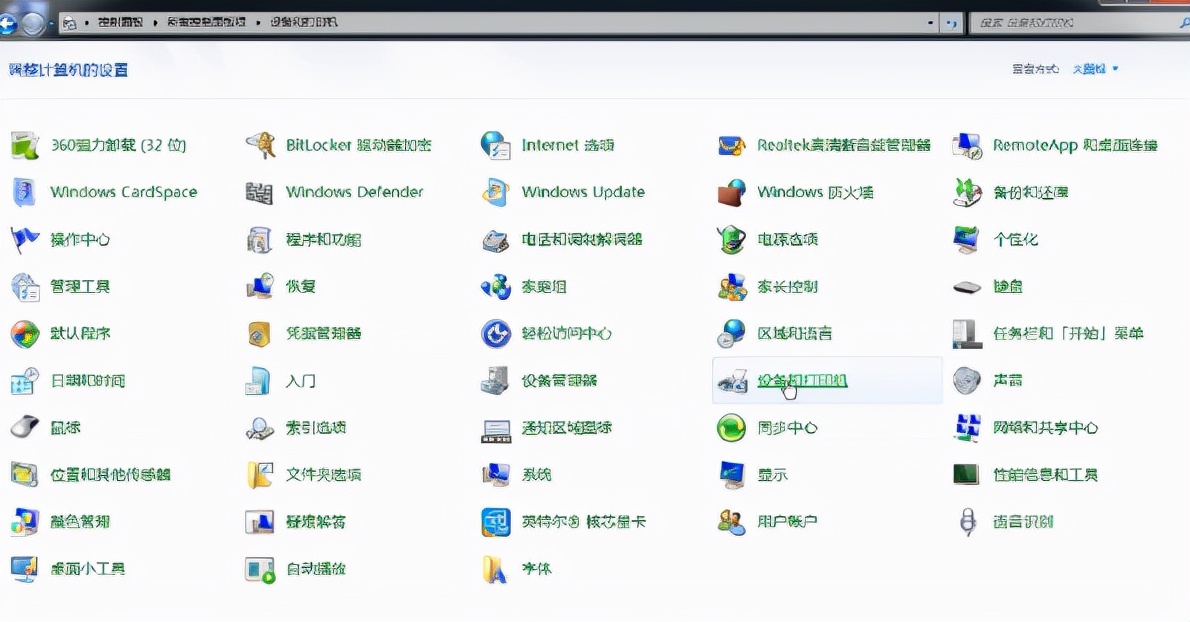This screenshot has height=622, width=1190.
Task: Open the 操作中心 flag icon
Action: pos(25,240)
